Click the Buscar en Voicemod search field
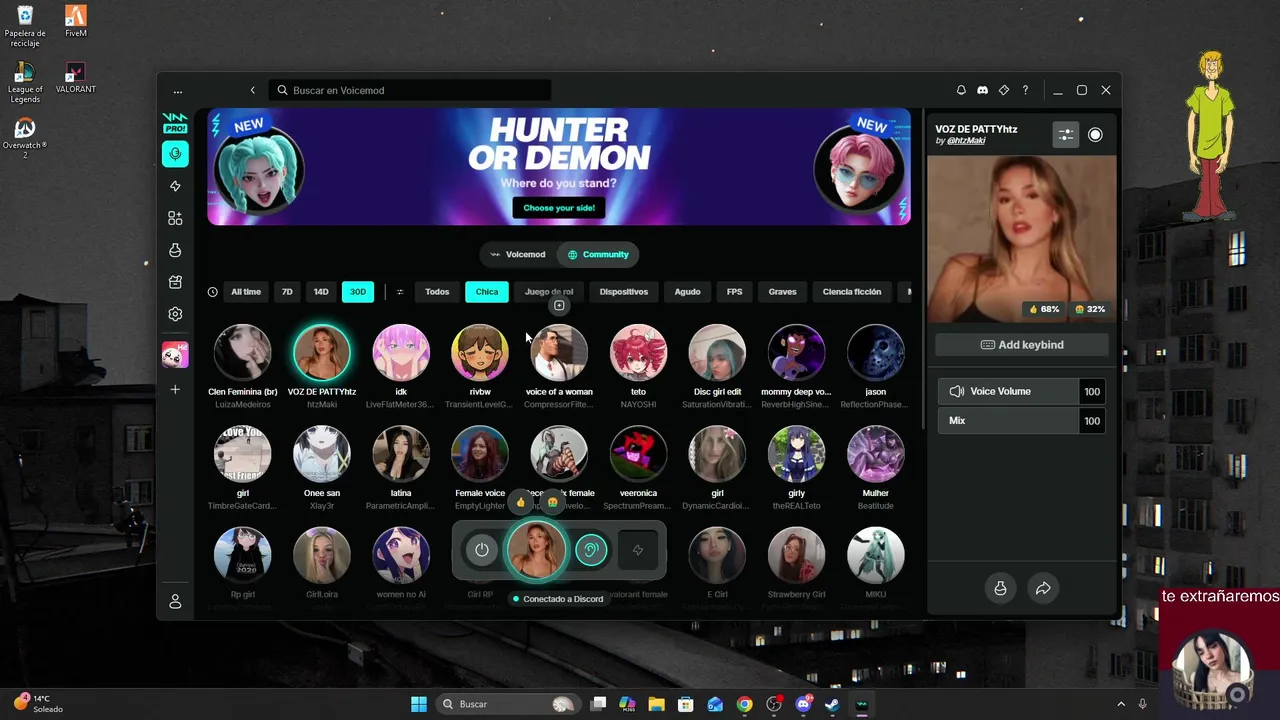 coord(410,90)
